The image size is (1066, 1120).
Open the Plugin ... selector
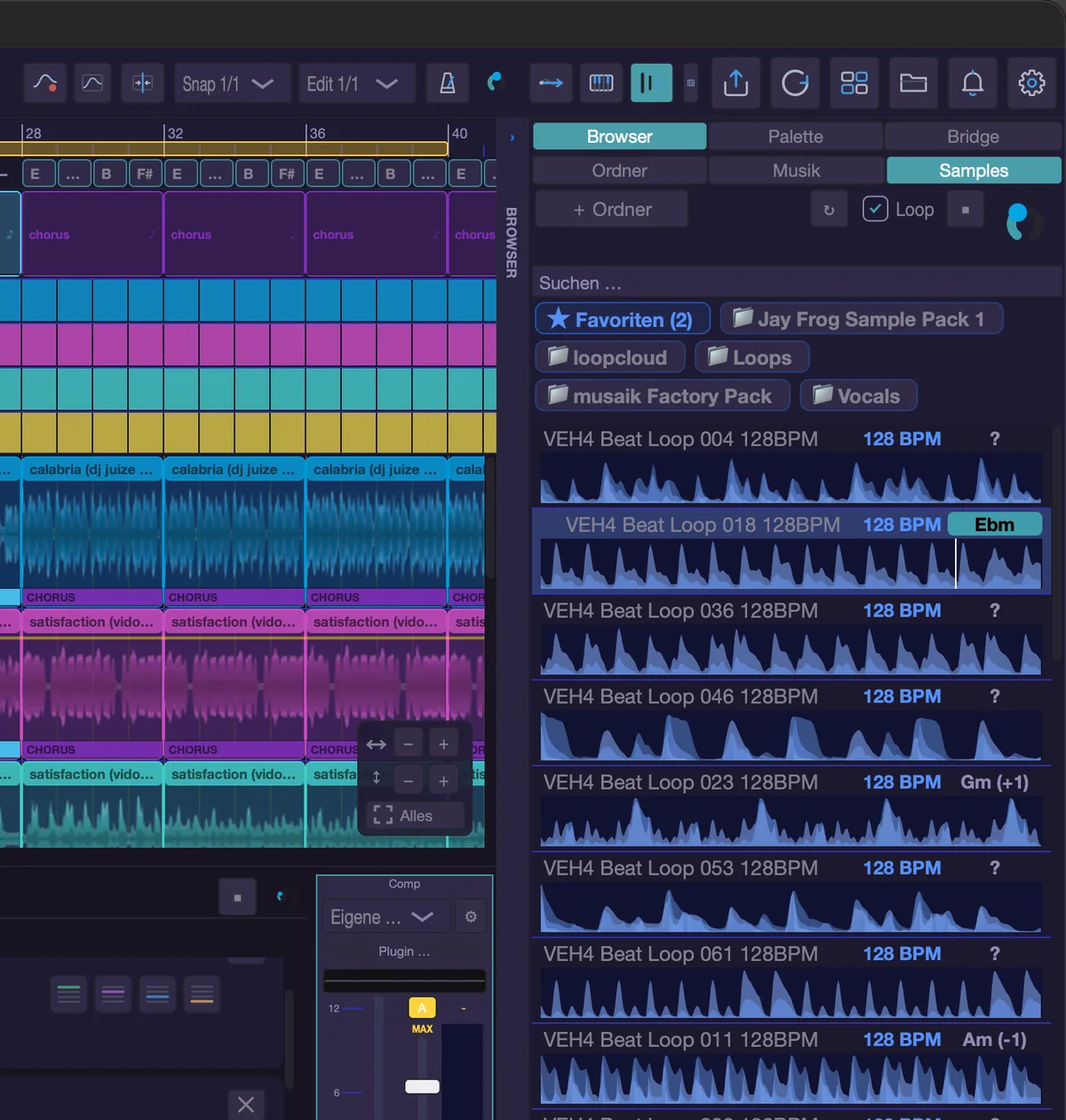click(x=404, y=951)
